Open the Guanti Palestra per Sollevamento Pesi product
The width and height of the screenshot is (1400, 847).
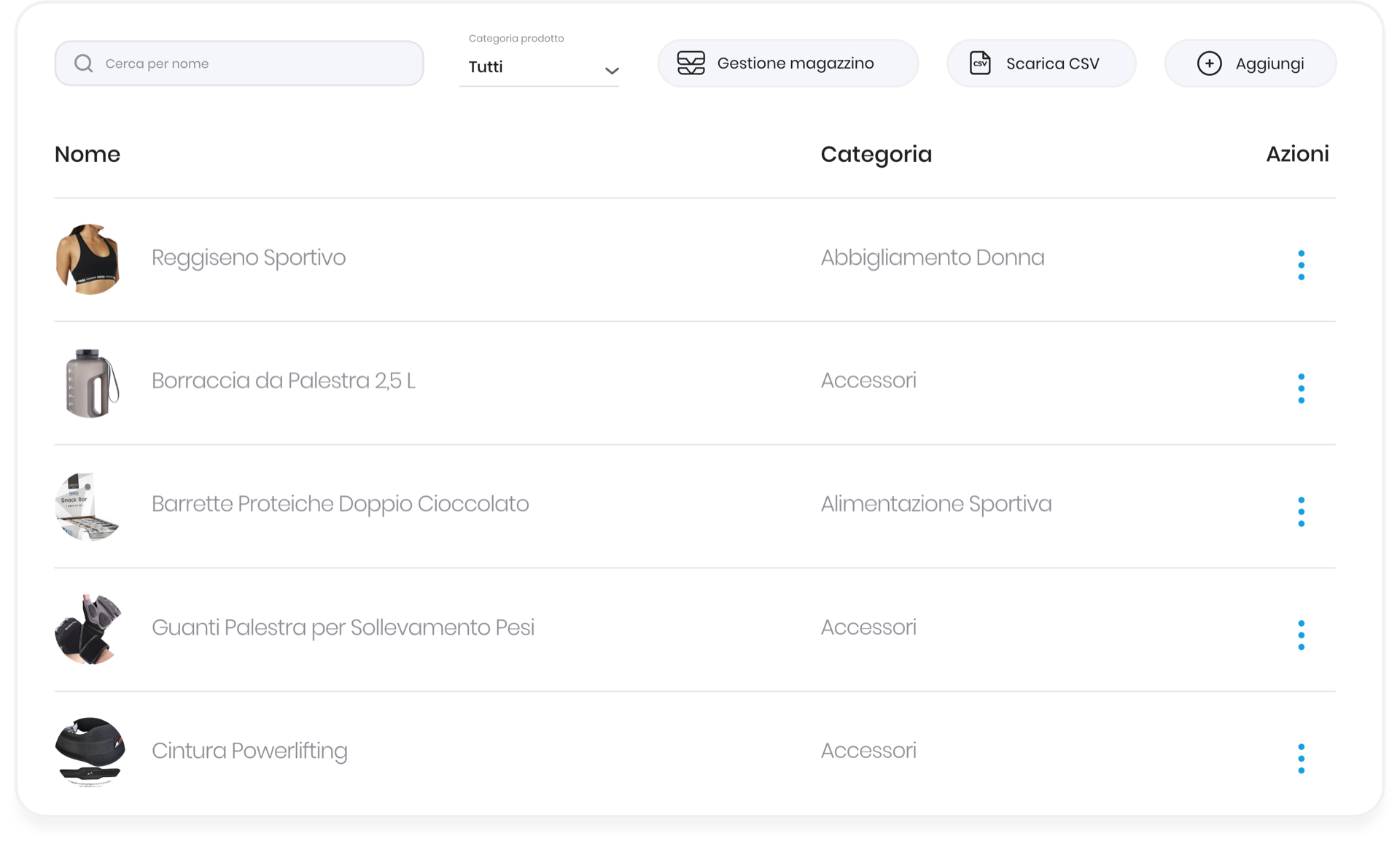[x=343, y=627]
